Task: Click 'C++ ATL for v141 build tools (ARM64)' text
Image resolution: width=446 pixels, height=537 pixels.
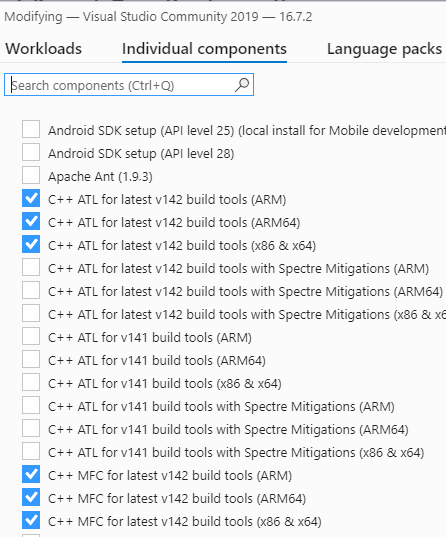Action: (157, 361)
